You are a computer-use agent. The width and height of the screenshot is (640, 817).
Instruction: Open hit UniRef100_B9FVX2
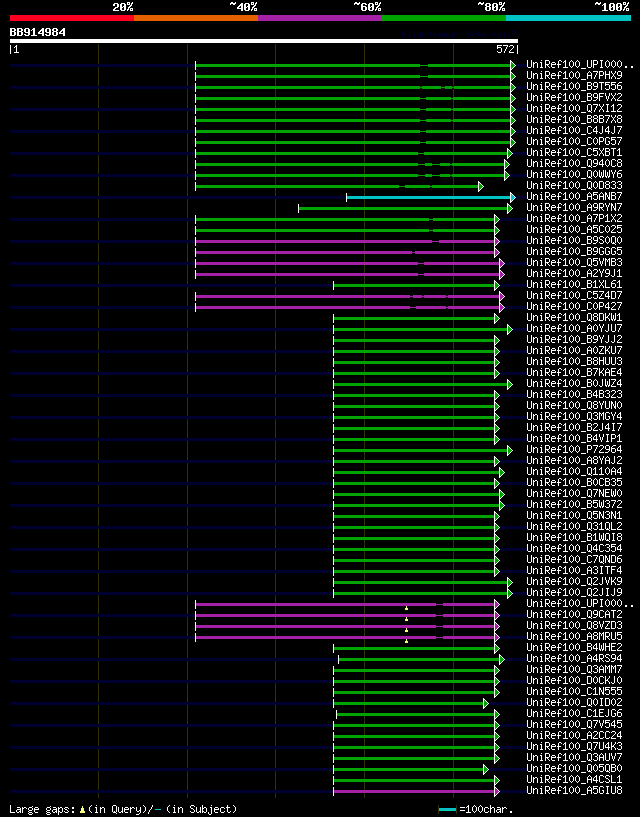574,97
